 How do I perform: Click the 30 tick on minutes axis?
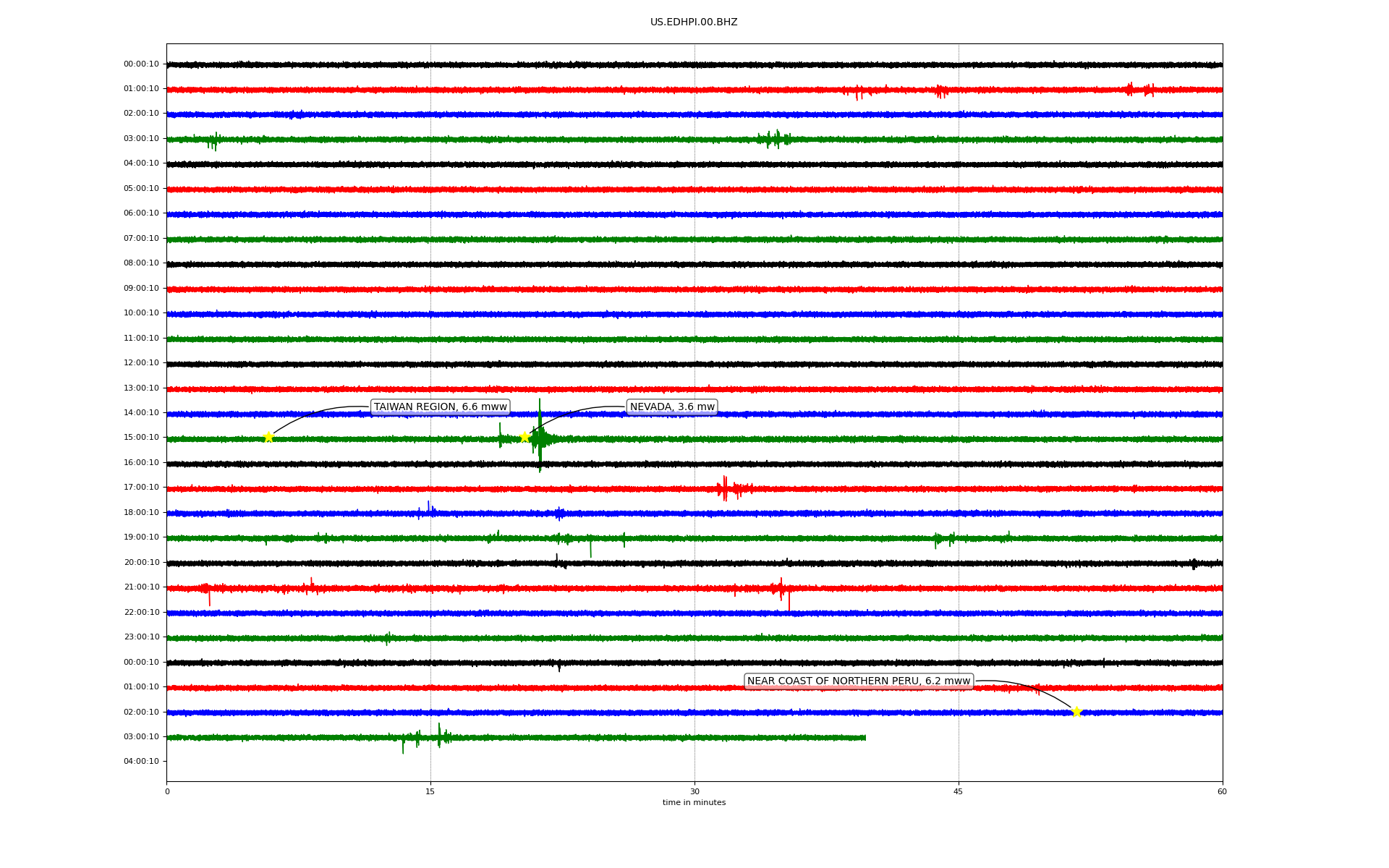click(694, 791)
